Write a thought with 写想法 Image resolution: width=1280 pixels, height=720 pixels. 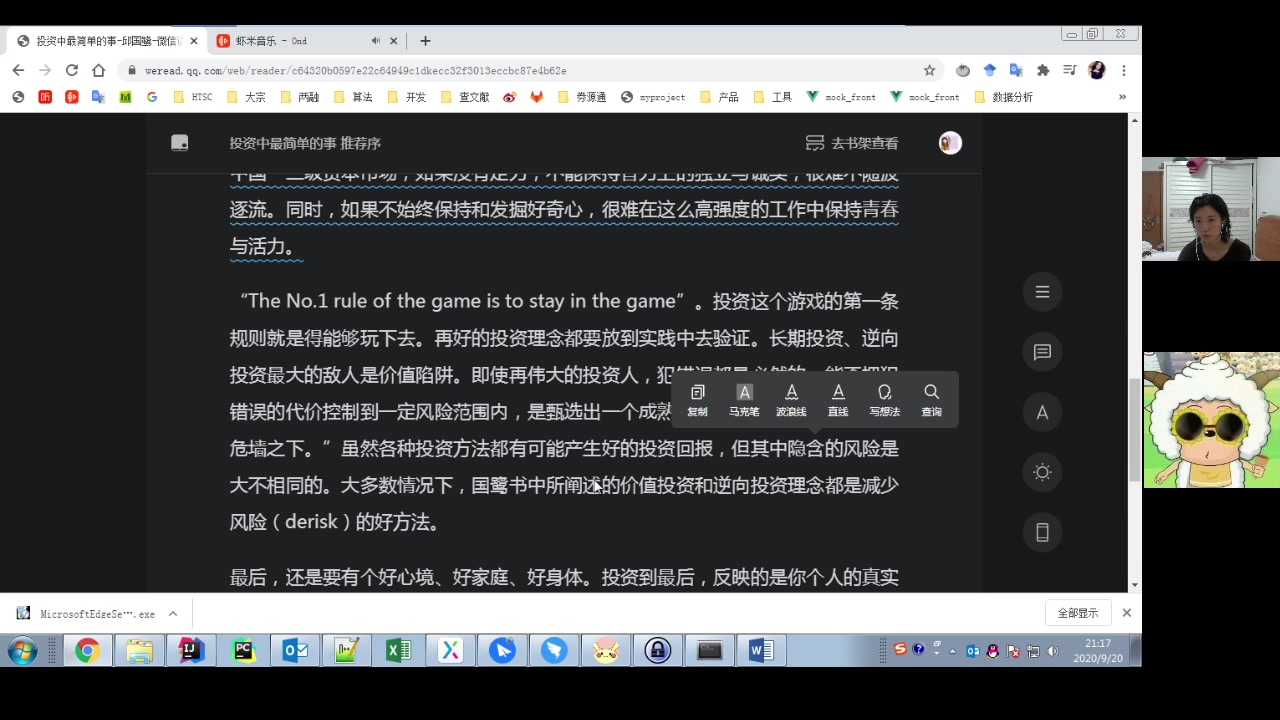[884, 400]
